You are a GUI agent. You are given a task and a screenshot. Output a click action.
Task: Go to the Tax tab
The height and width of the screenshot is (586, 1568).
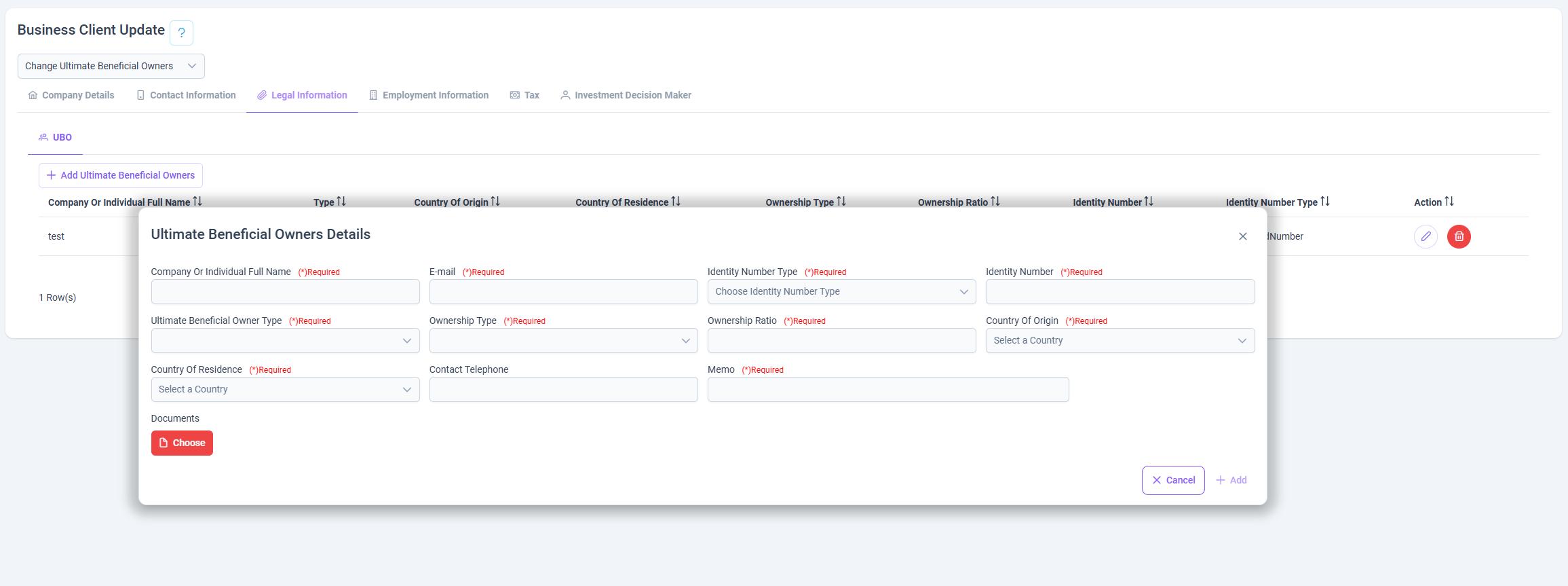point(524,95)
